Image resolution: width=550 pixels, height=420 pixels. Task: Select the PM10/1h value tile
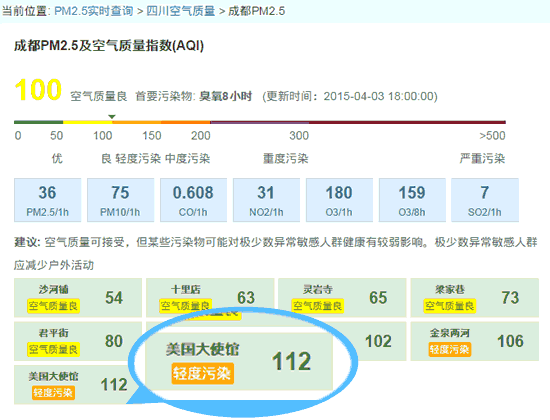(x=120, y=200)
